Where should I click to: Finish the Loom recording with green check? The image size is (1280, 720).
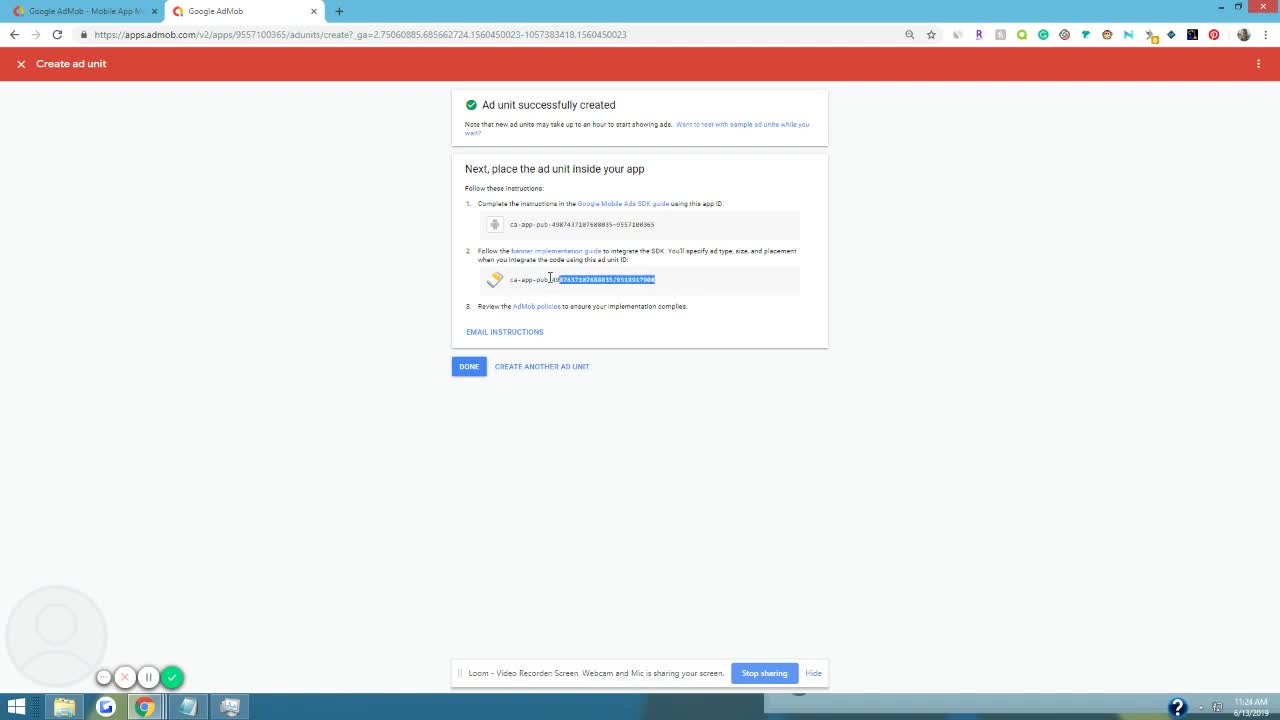(172, 677)
